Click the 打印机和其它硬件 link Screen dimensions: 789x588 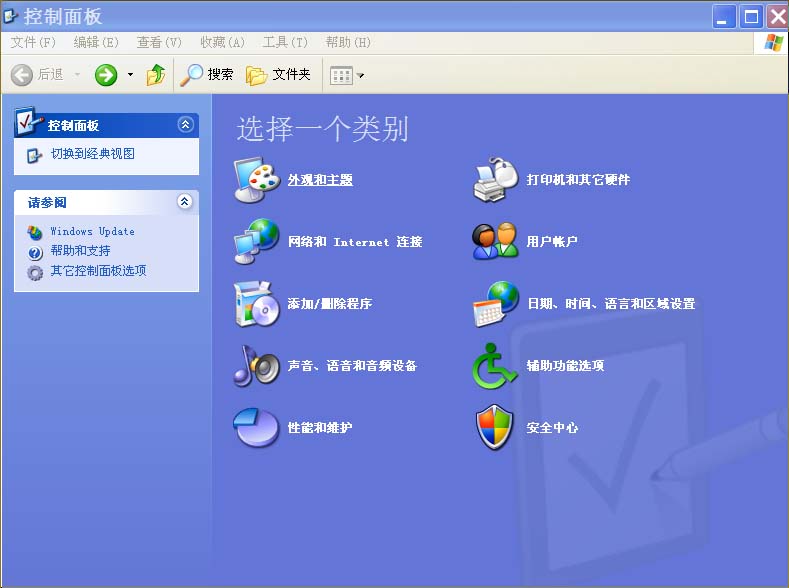click(578, 180)
